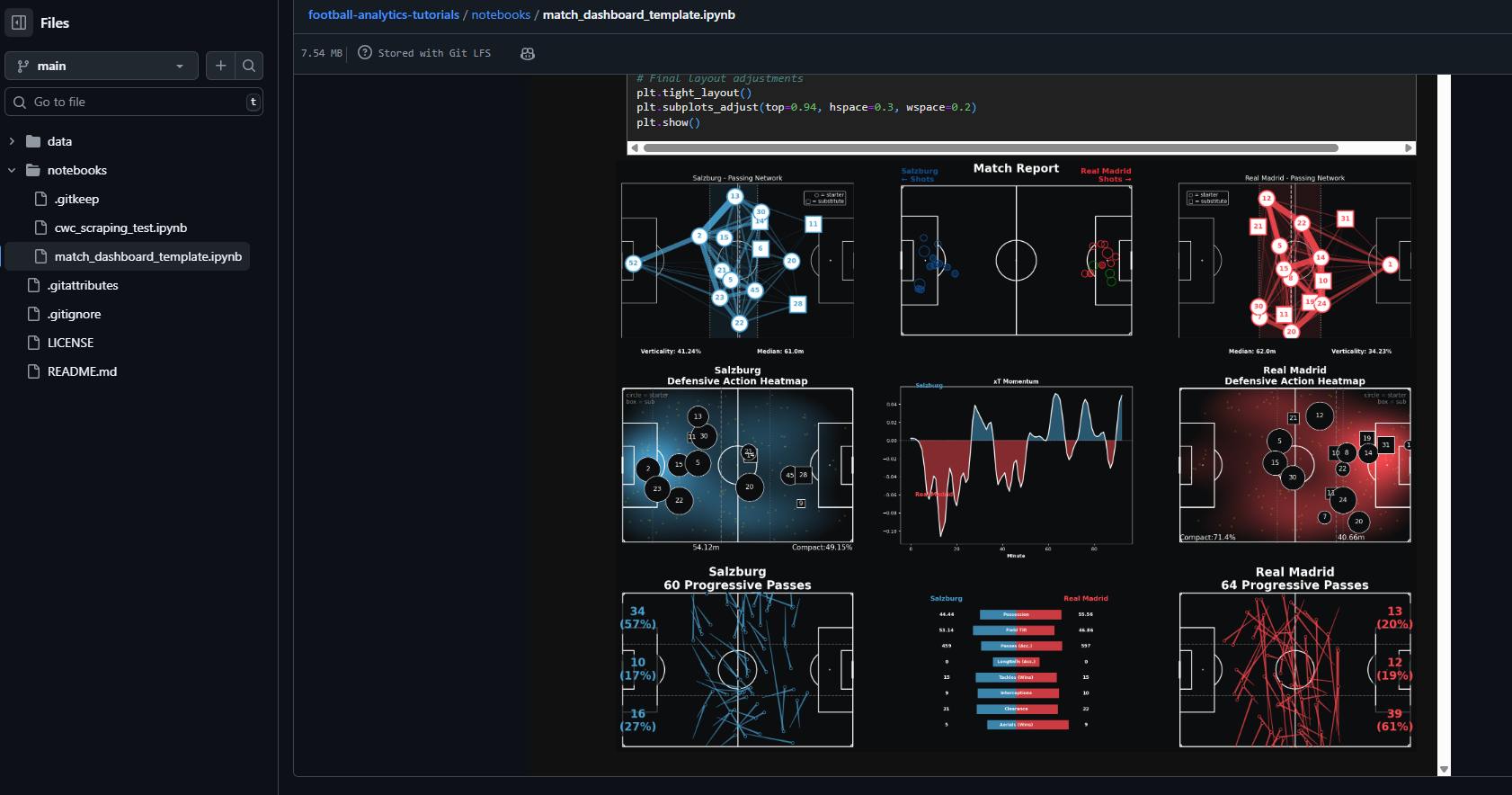Open the .gitignore file
Viewport: 1512px width, 795px height.
click(x=74, y=314)
